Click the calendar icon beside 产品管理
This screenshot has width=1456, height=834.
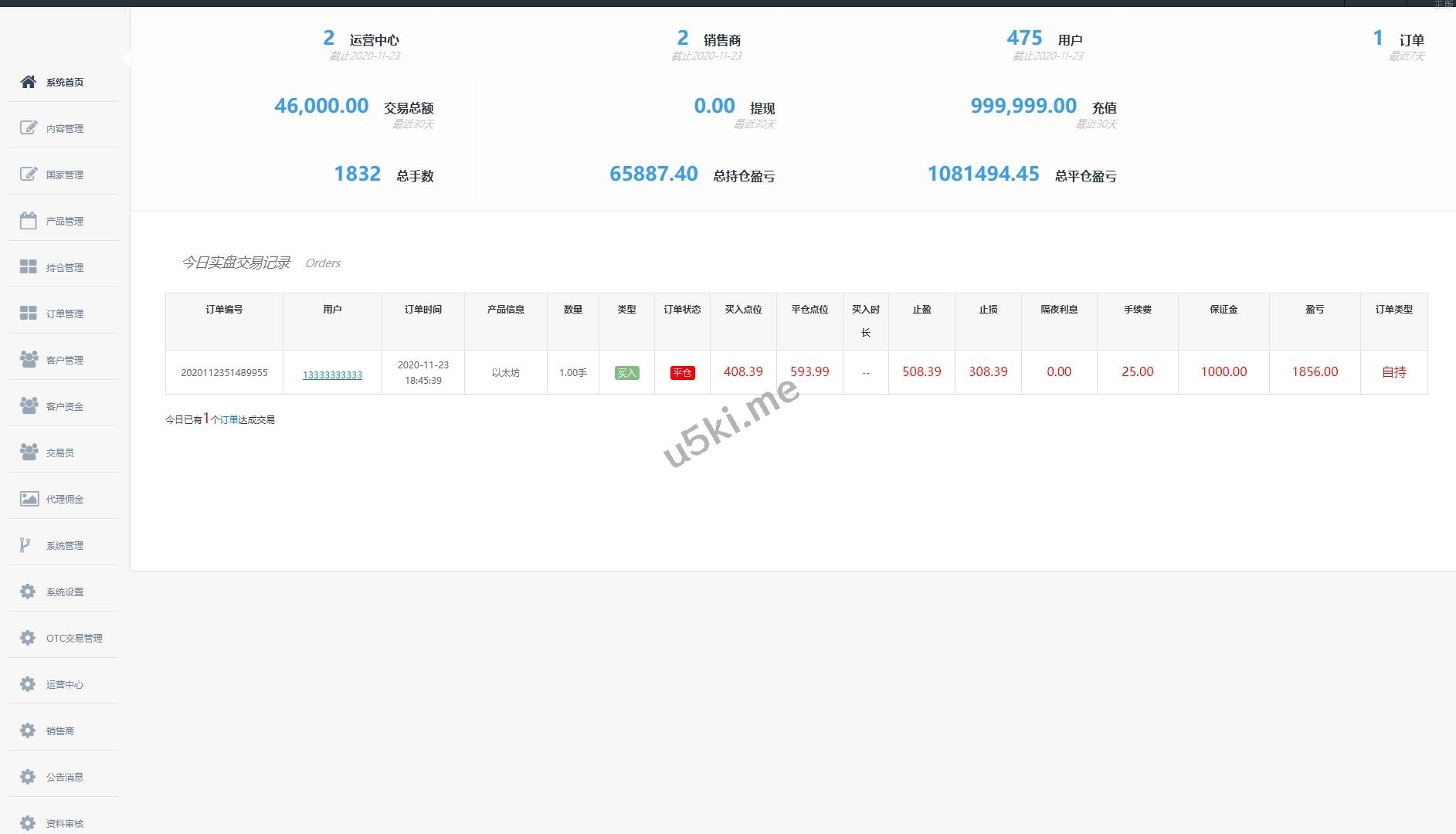pos(29,221)
